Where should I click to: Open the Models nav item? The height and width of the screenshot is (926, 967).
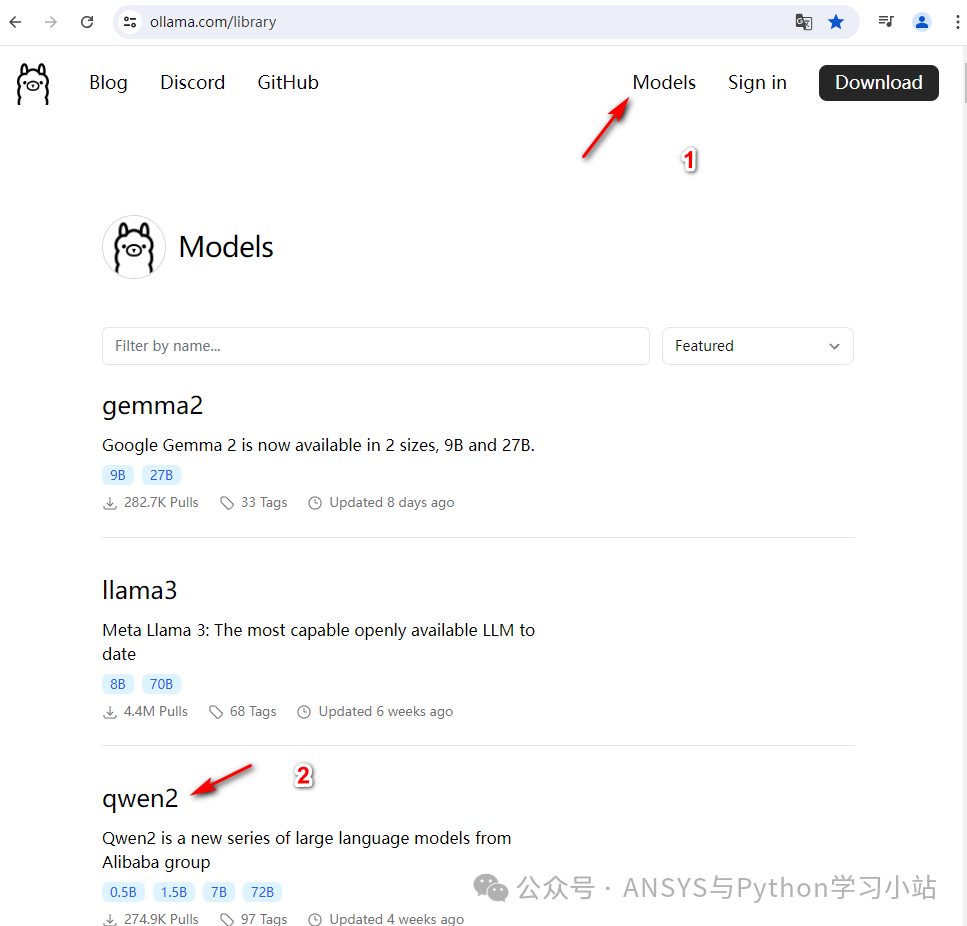pos(664,83)
